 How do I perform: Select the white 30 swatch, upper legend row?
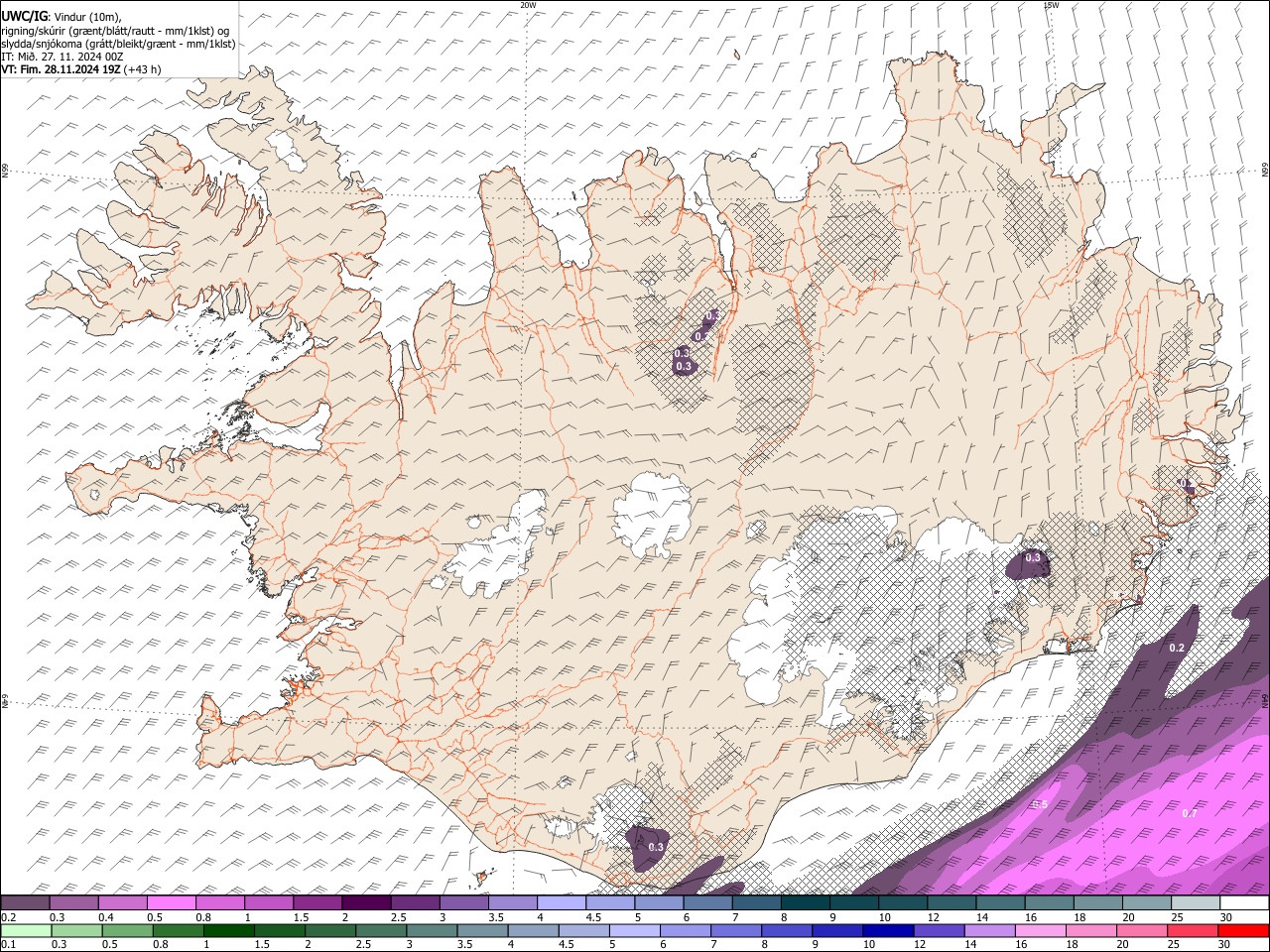(1245, 903)
